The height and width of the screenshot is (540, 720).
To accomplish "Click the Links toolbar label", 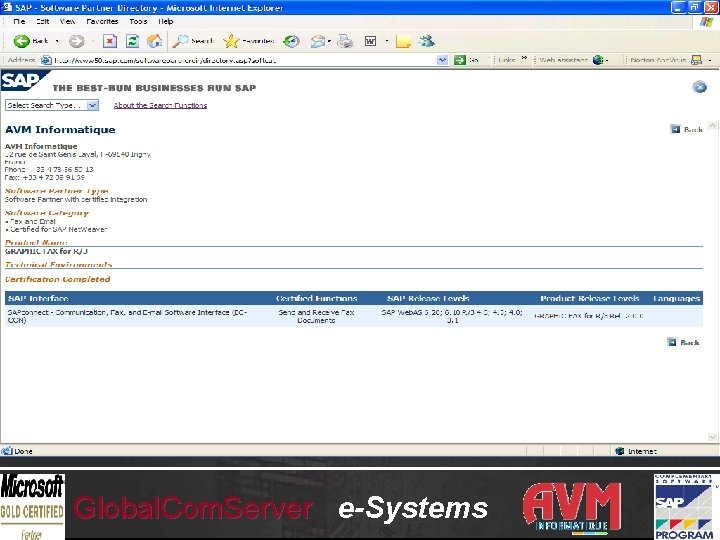I will pos(507,60).
